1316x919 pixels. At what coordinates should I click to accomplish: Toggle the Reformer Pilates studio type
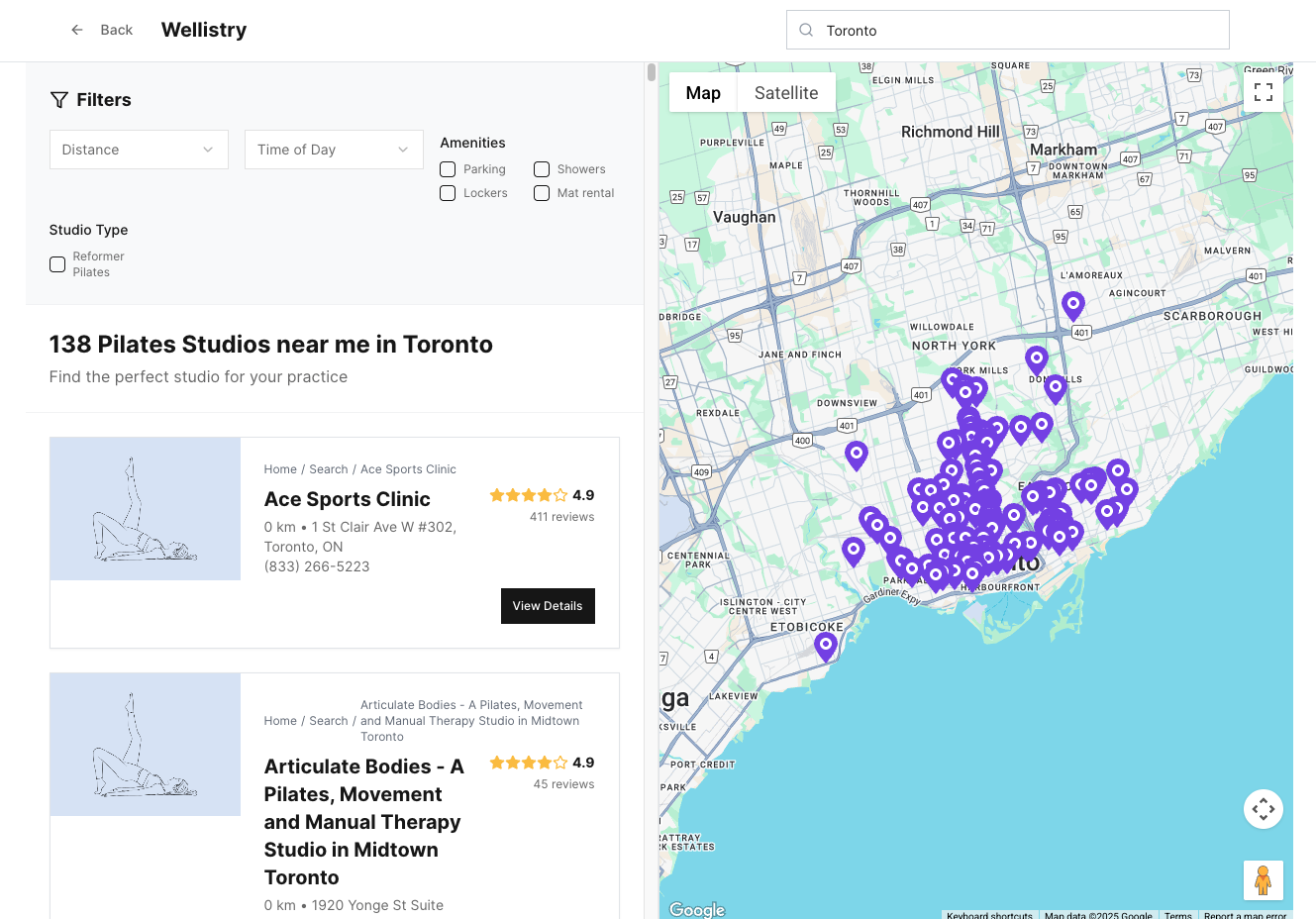(x=57, y=264)
